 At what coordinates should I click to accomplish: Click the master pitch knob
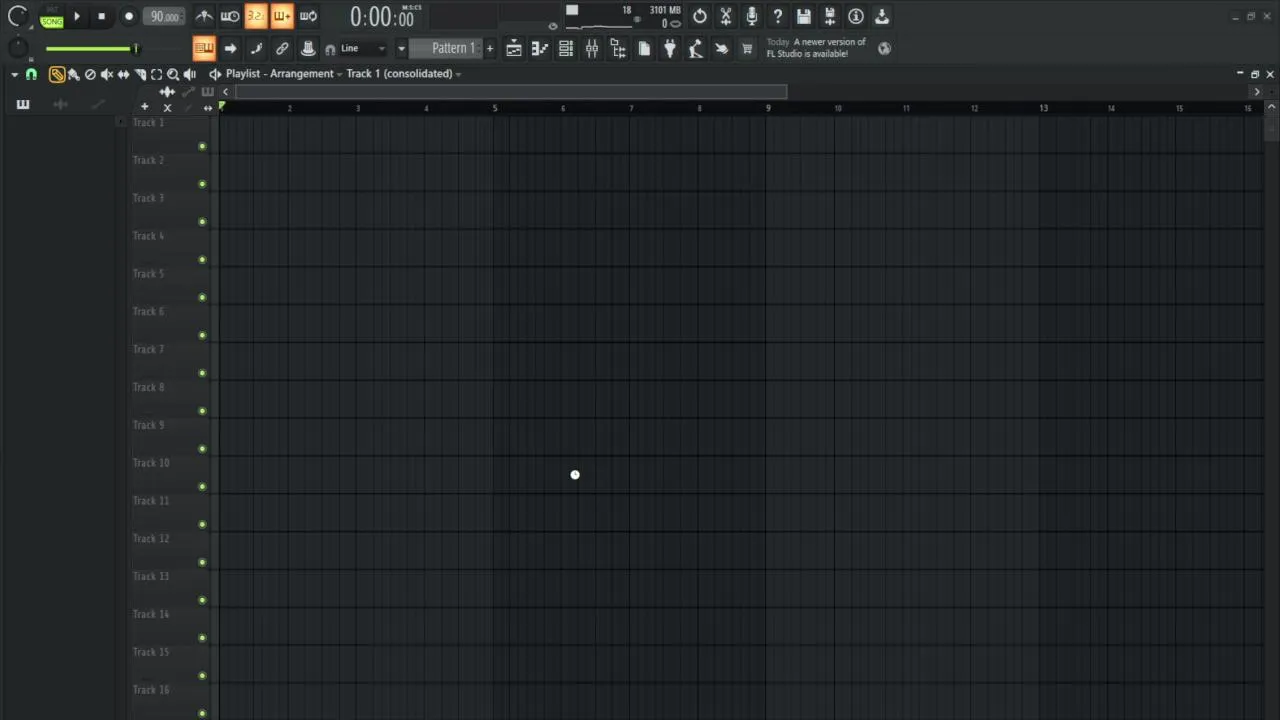(17, 48)
